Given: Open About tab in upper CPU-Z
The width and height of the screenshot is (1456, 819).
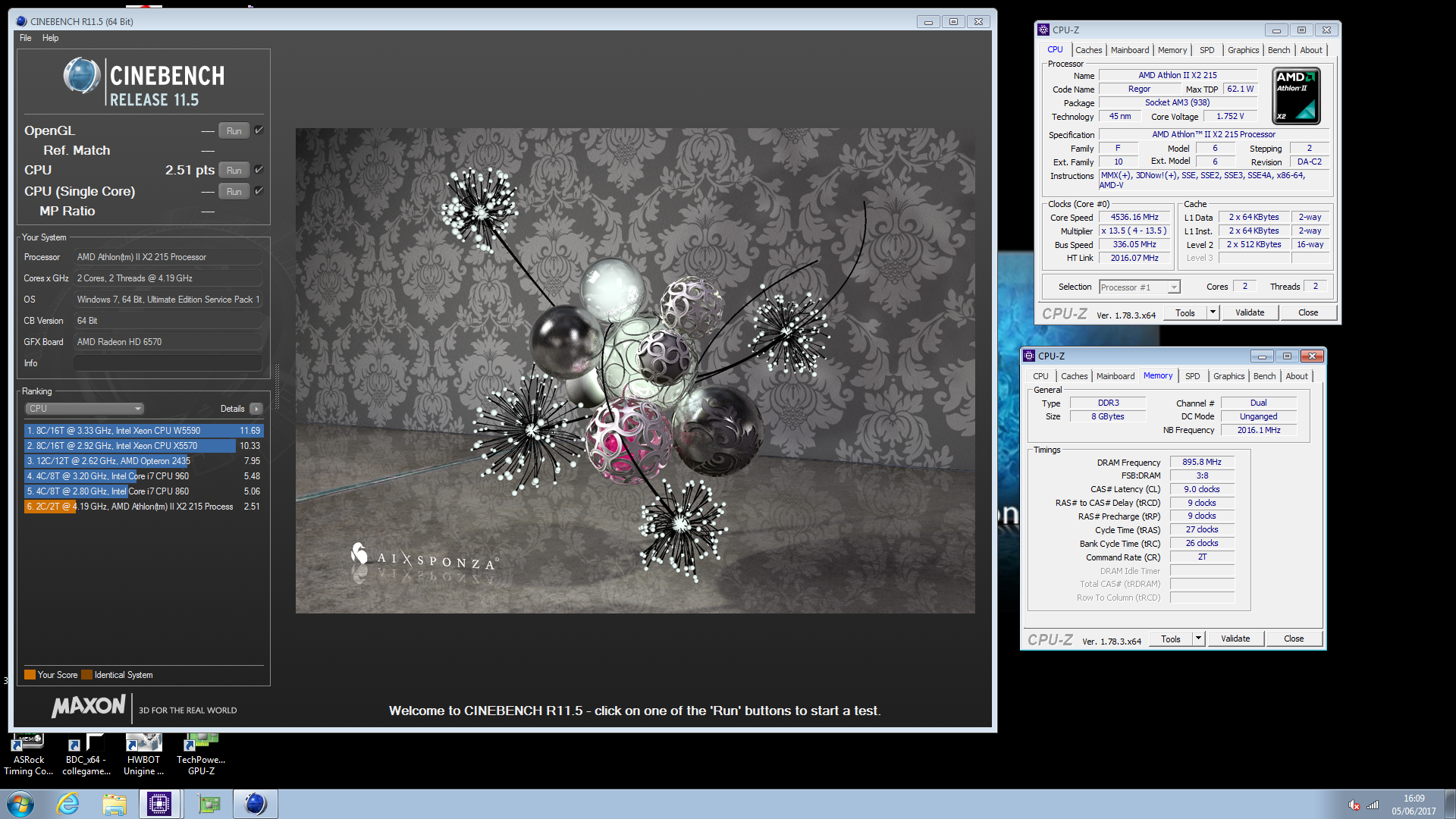Looking at the screenshot, I should (x=1311, y=50).
